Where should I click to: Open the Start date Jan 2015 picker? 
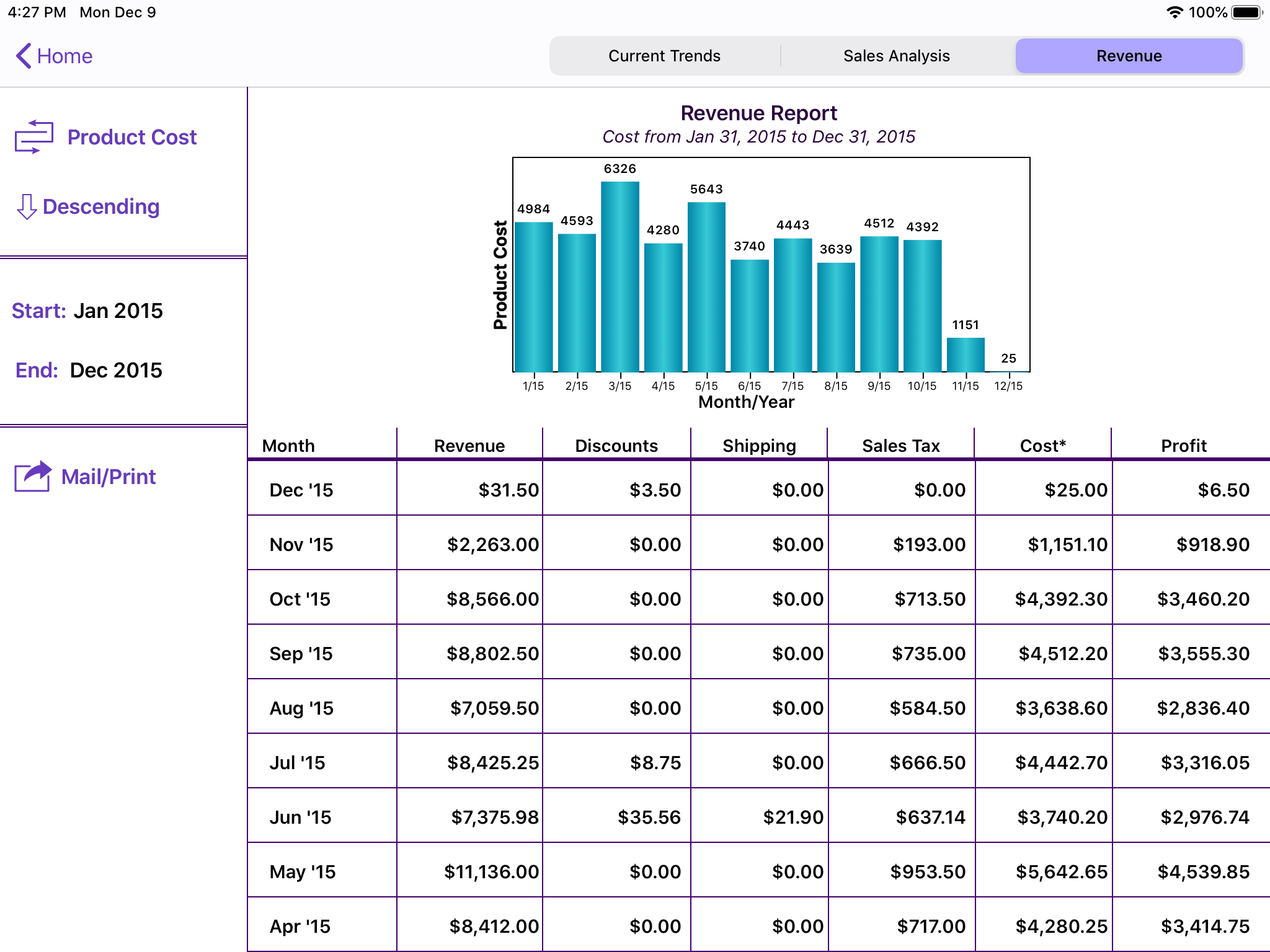[118, 311]
